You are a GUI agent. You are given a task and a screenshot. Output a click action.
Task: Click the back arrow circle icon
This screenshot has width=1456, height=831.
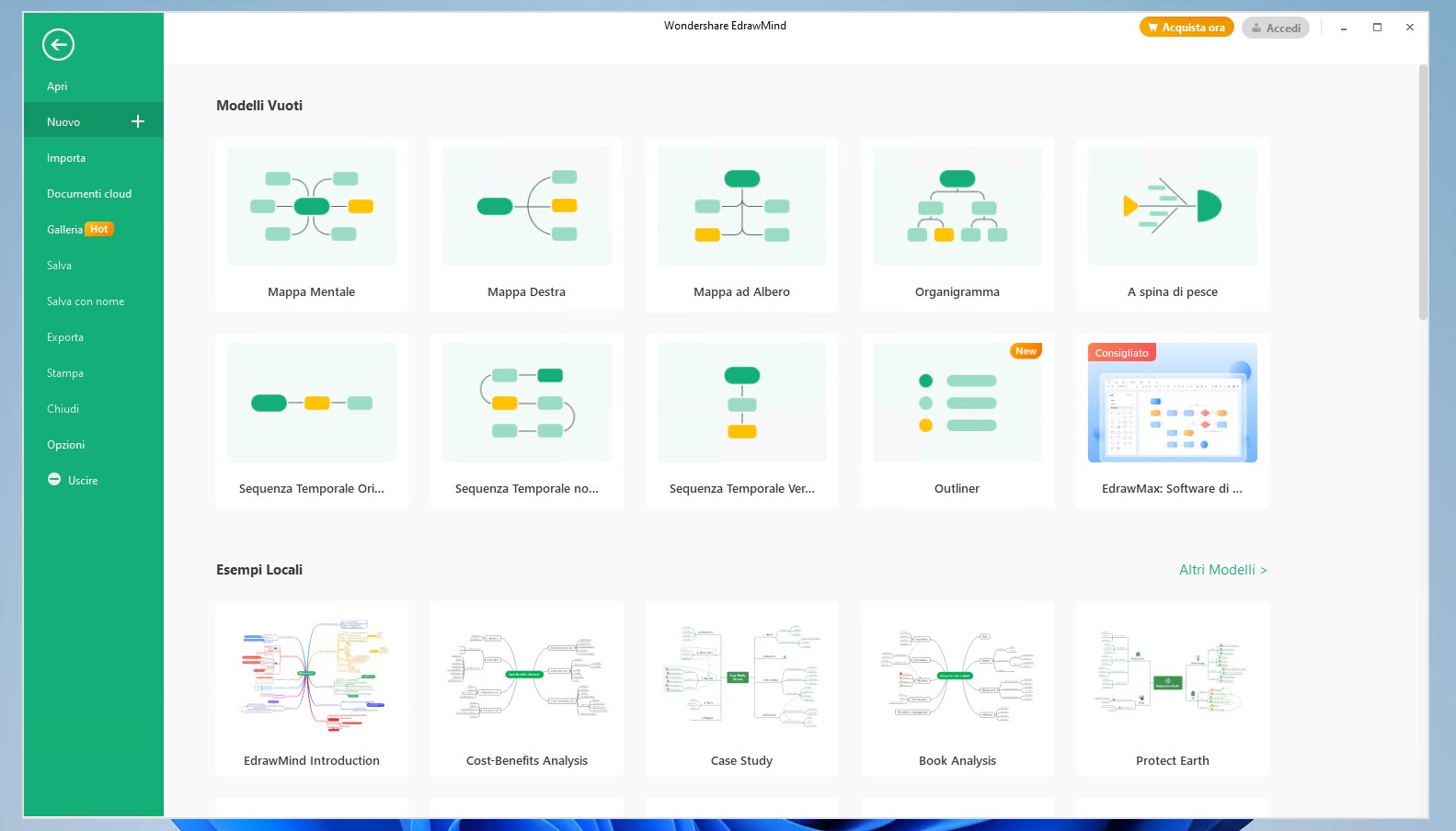point(58,44)
